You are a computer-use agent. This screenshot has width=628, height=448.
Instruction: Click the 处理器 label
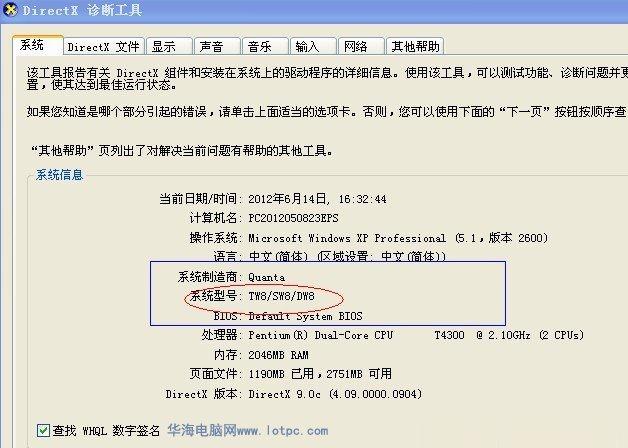[222, 335]
